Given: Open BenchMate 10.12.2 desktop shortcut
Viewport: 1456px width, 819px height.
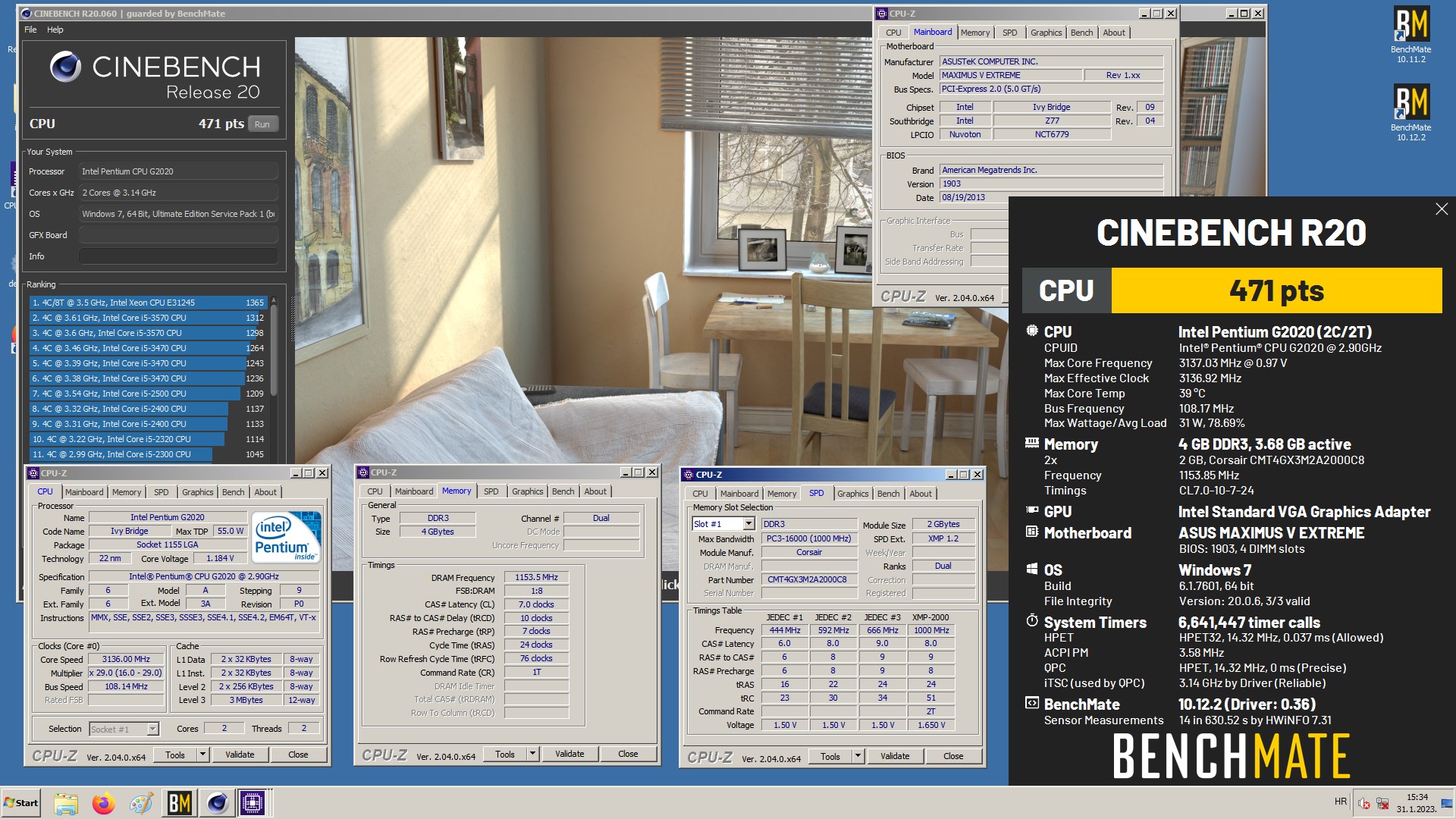Looking at the screenshot, I should point(1410,112).
